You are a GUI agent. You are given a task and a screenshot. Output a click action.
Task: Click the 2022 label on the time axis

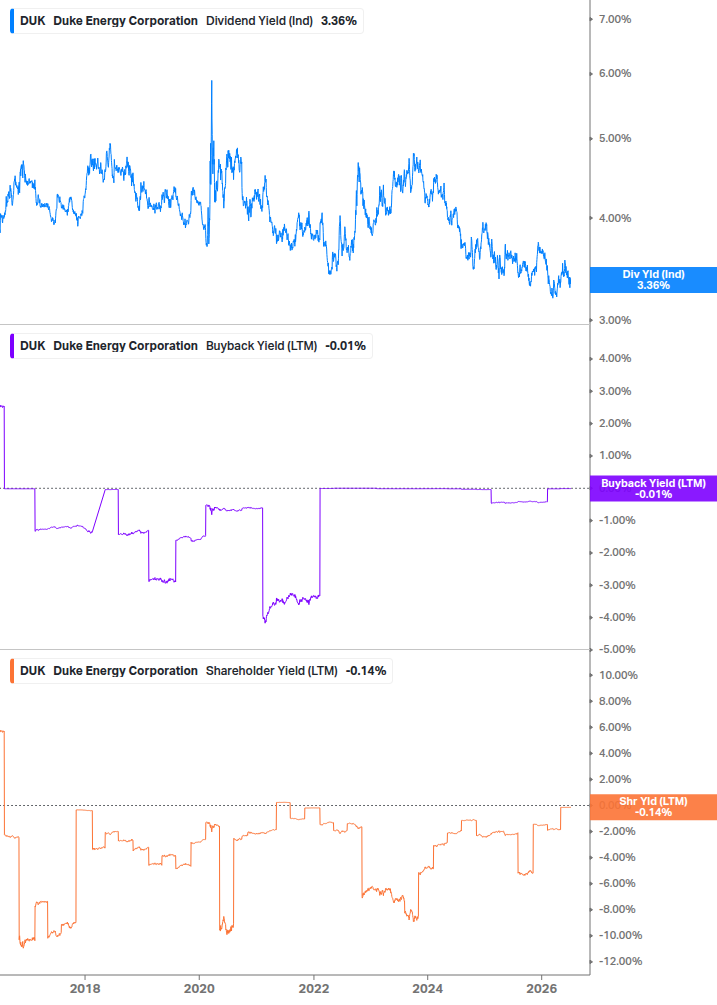(313, 988)
